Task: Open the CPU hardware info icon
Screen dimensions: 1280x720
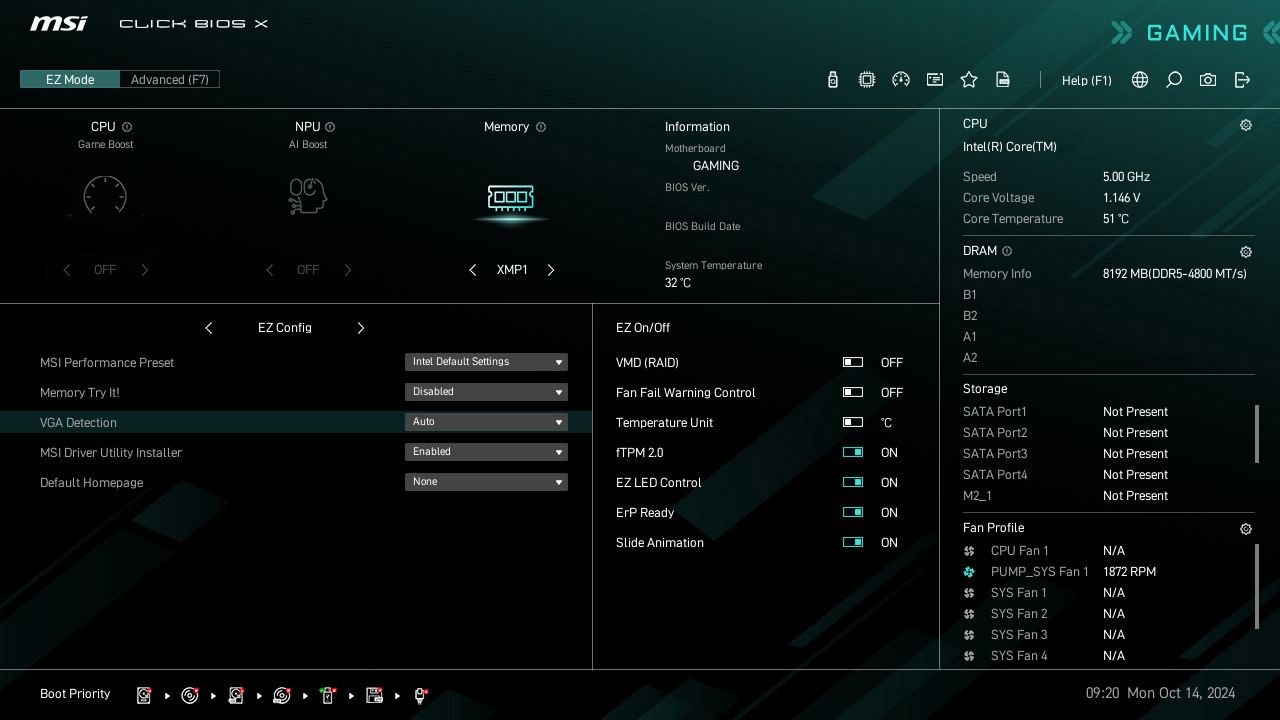Action: tap(866, 79)
